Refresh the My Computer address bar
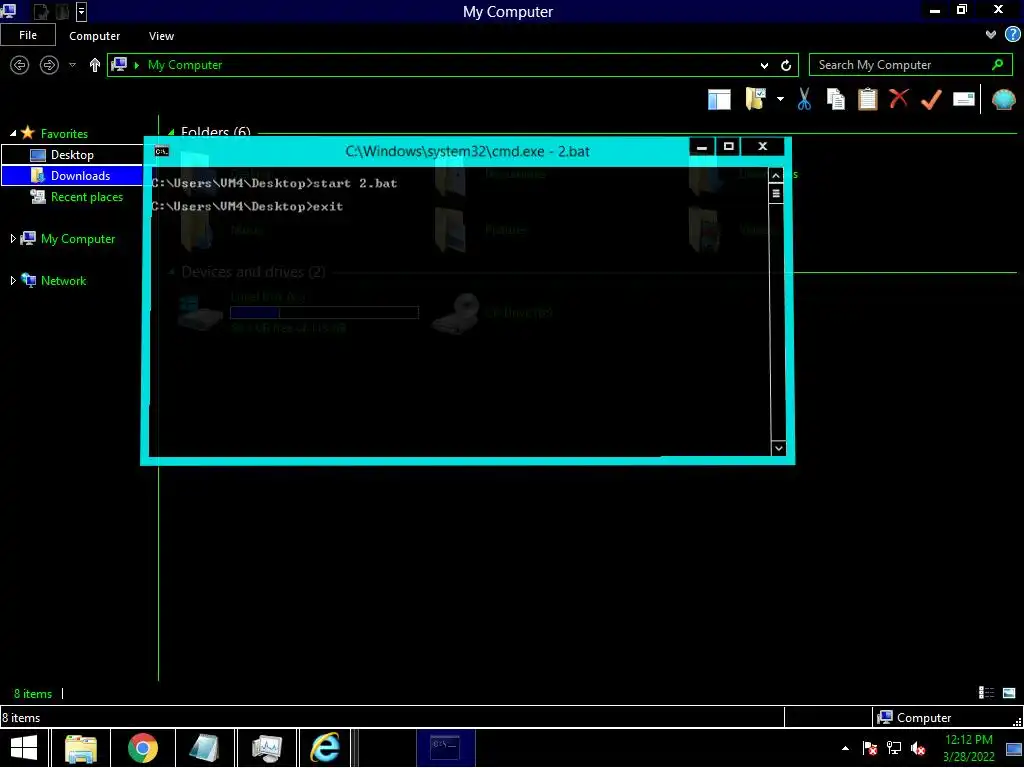This screenshot has height=768, width=1024. tap(786, 65)
